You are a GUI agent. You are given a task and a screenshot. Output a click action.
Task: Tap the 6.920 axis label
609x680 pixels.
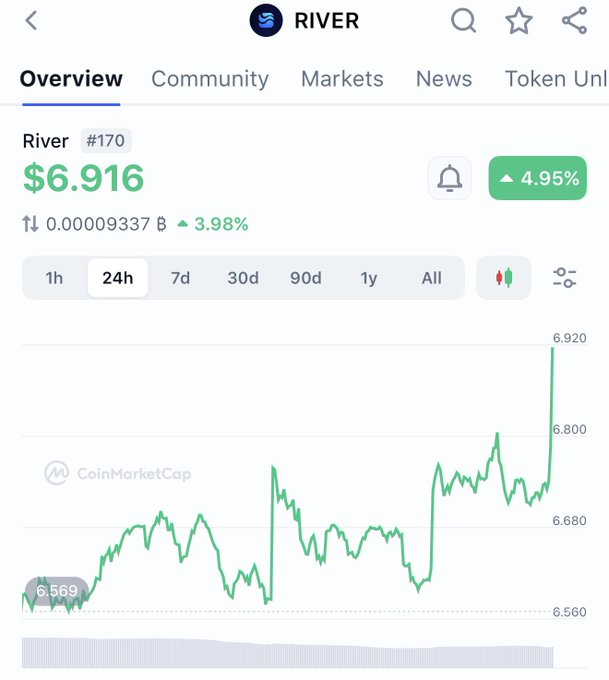coord(569,338)
